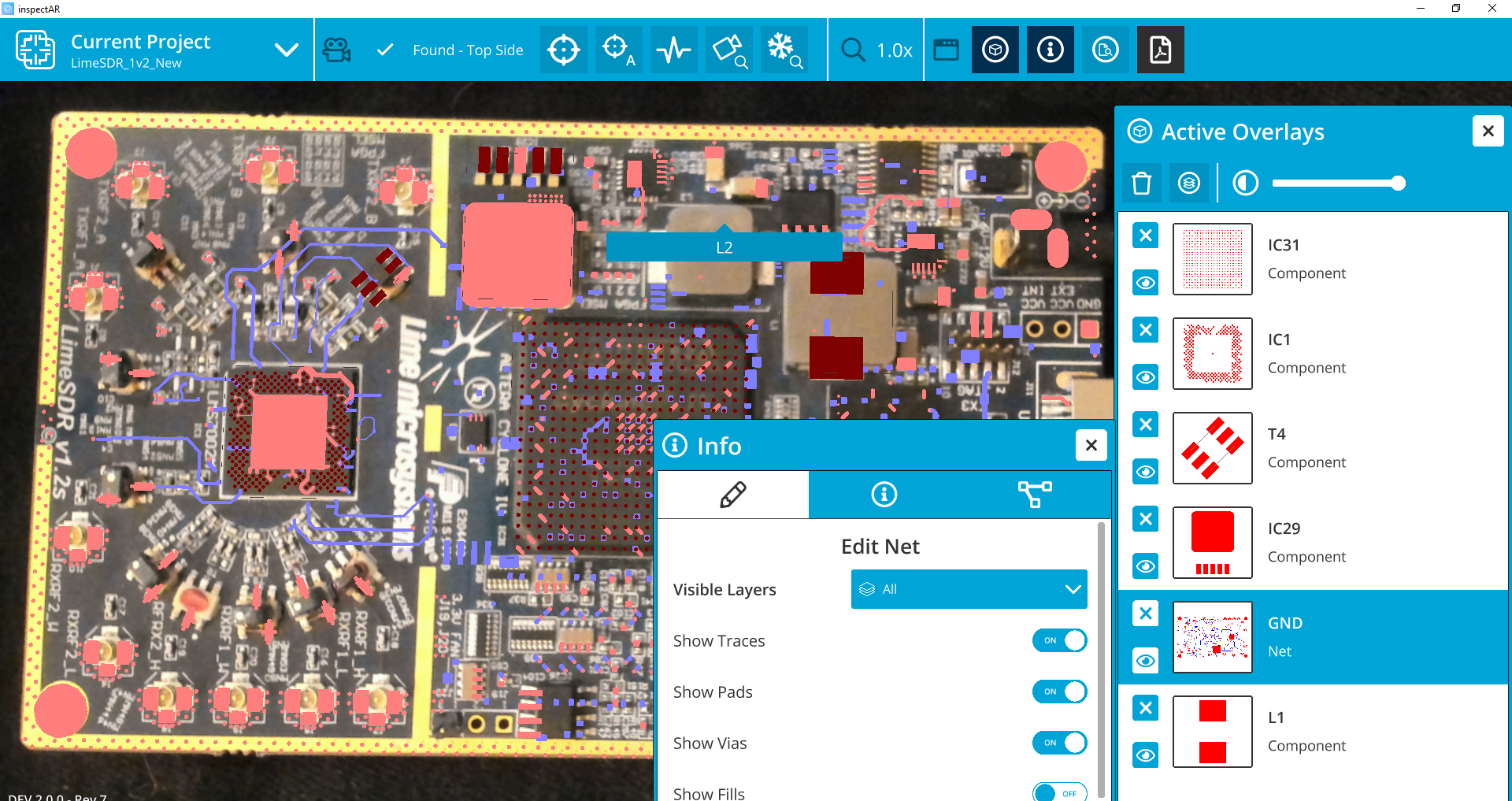Open the Visible Layers All dropdown
The height and width of the screenshot is (801, 1512).
pyautogui.click(x=969, y=589)
